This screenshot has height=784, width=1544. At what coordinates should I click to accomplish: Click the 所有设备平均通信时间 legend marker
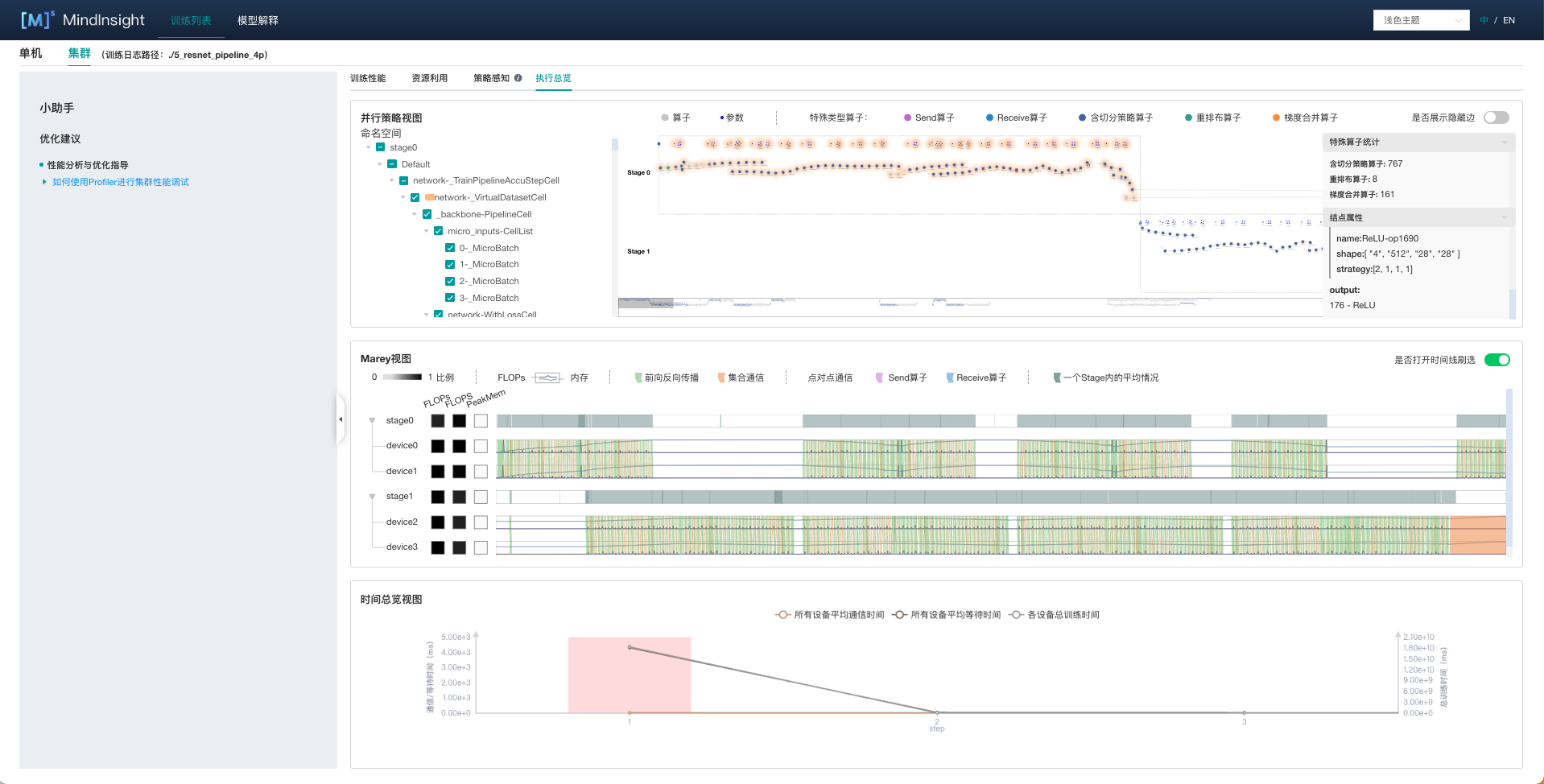pos(782,615)
